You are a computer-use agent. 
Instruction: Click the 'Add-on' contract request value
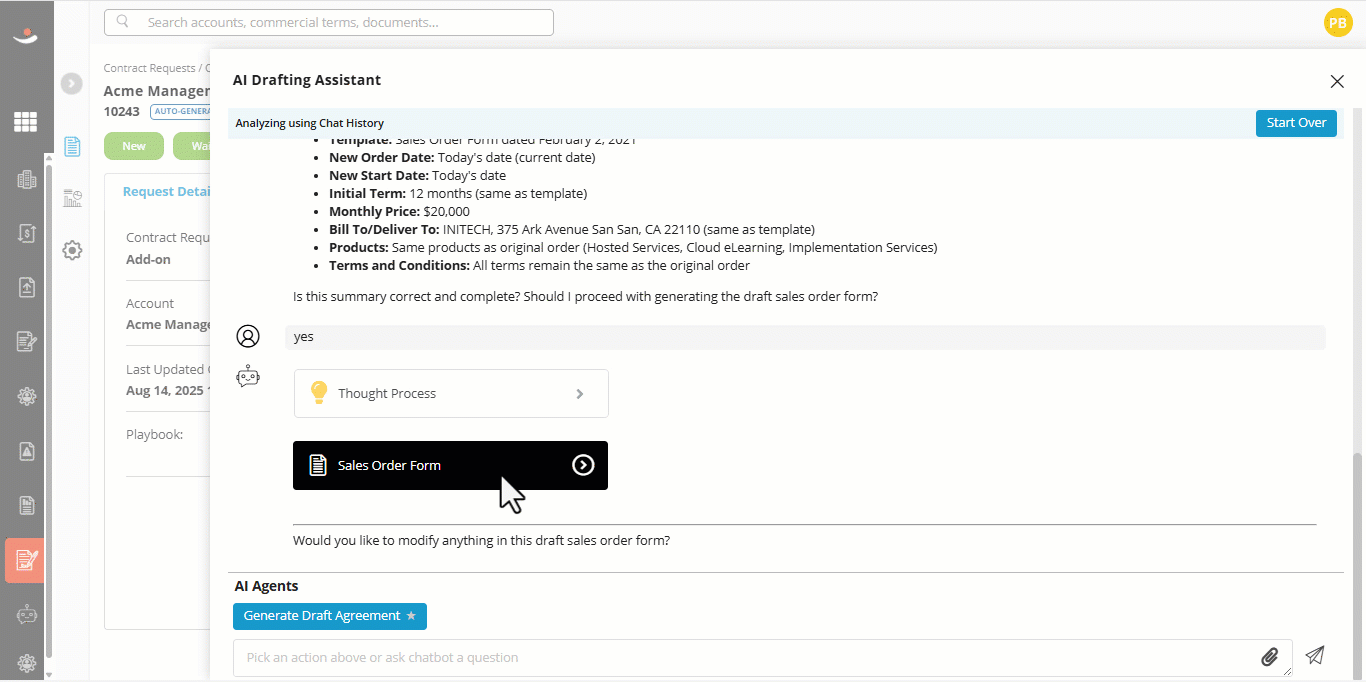148,259
